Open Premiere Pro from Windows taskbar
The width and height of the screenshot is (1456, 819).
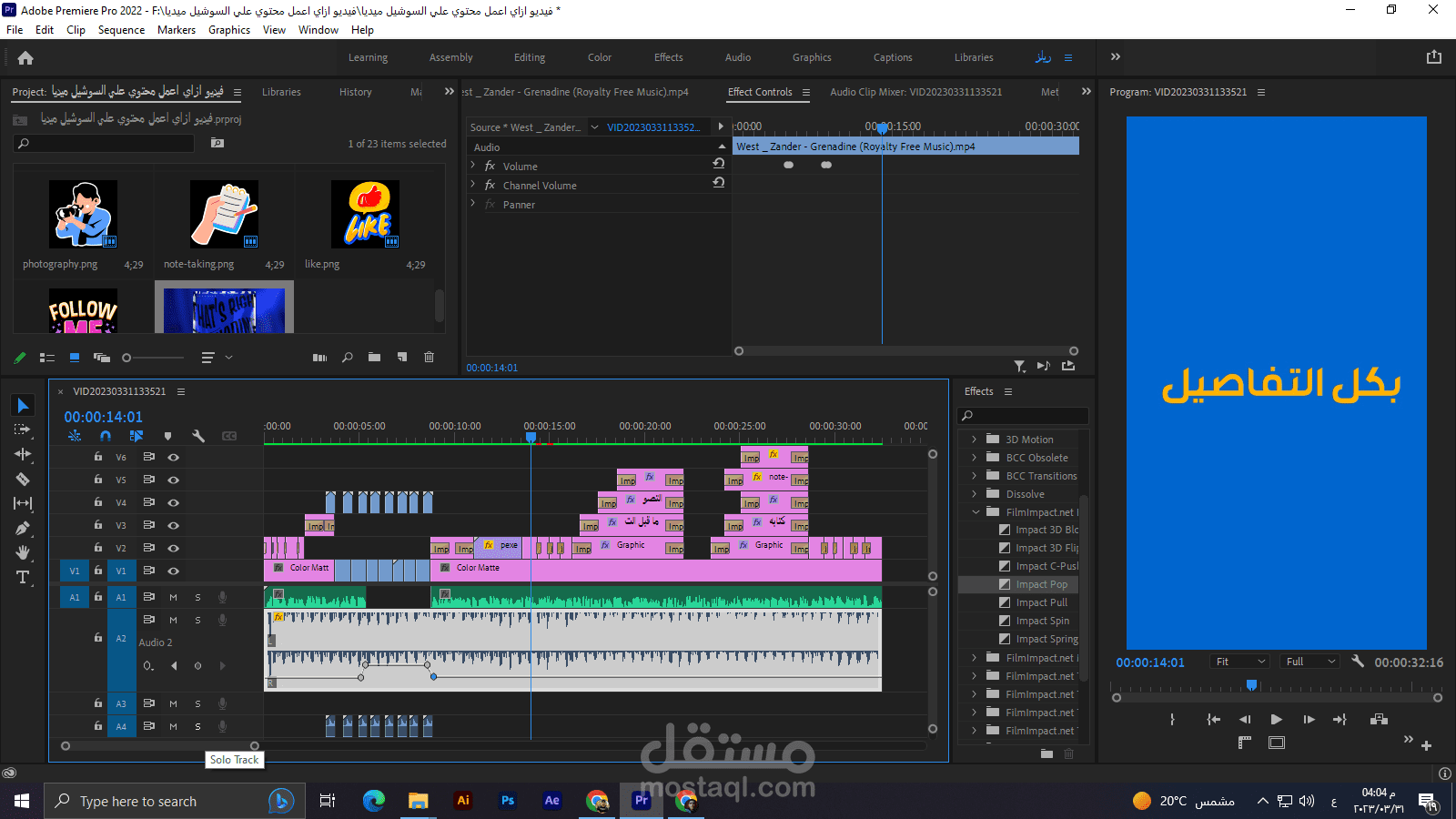click(x=642, y=801)
